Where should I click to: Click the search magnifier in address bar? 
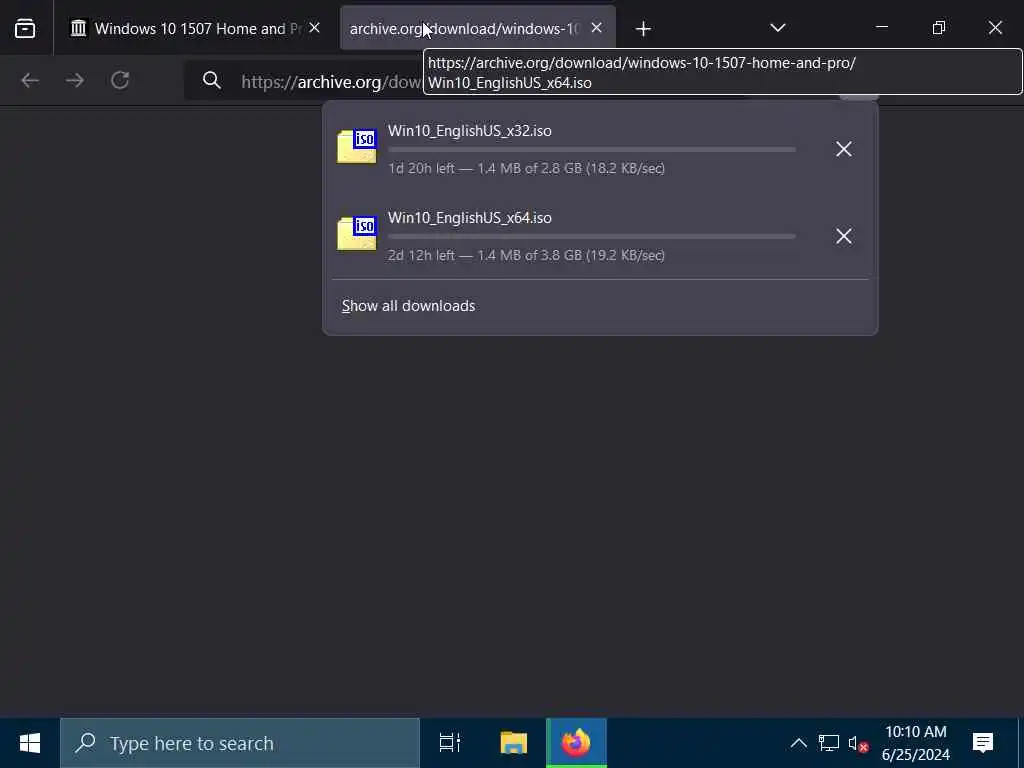(x=212, y=81)
